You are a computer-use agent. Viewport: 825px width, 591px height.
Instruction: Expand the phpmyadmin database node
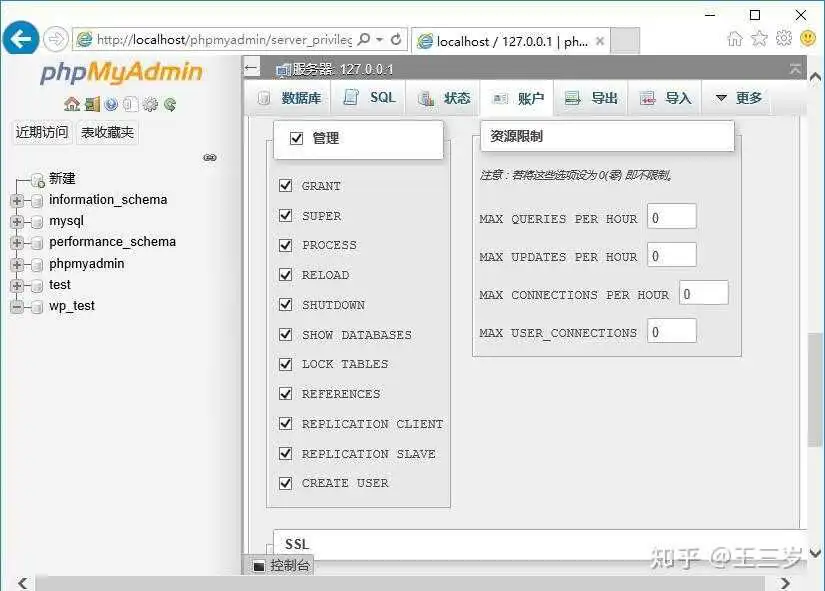tap(17, 264)
